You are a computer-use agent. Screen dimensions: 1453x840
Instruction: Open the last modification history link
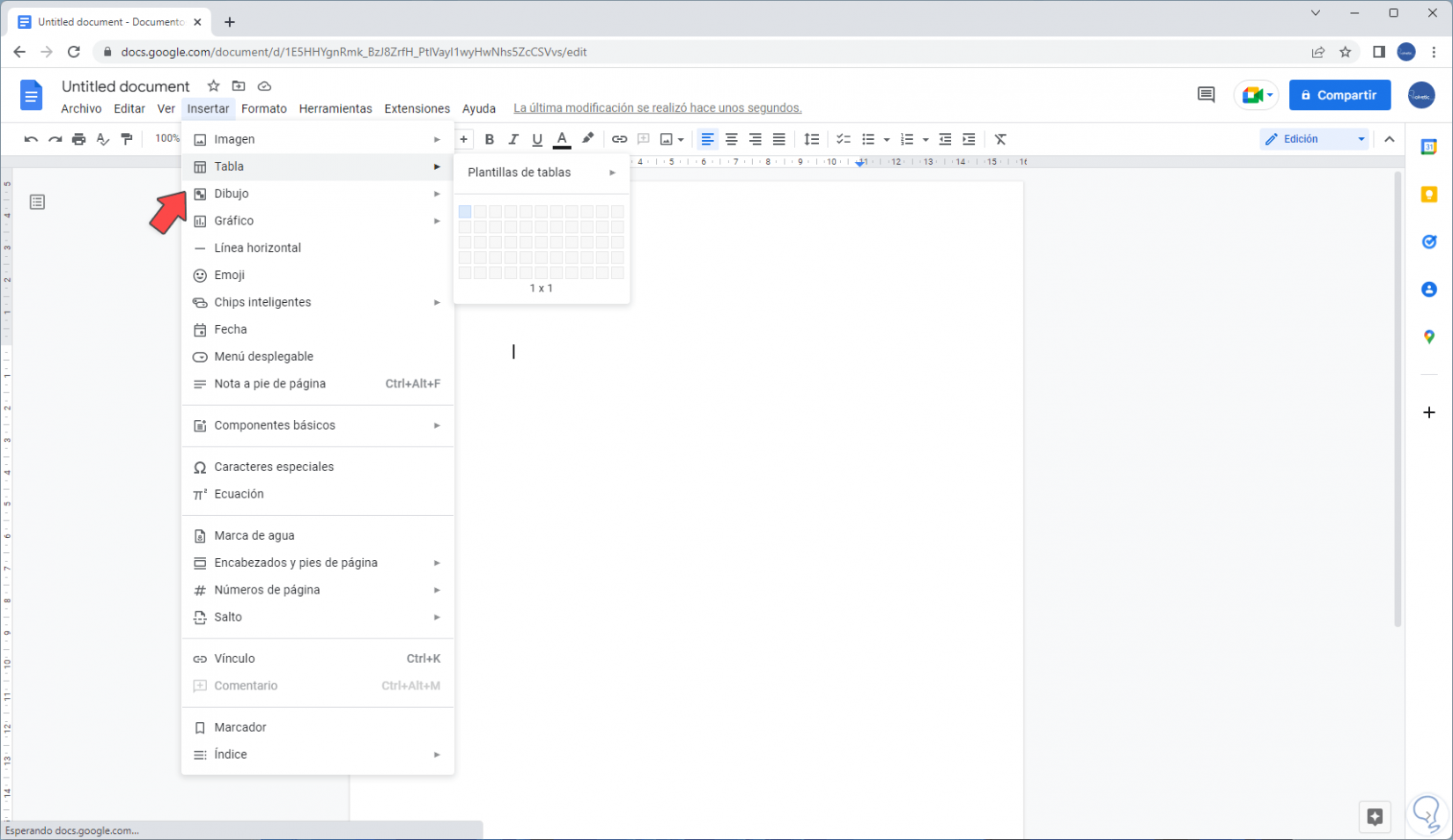pos(658,108)
